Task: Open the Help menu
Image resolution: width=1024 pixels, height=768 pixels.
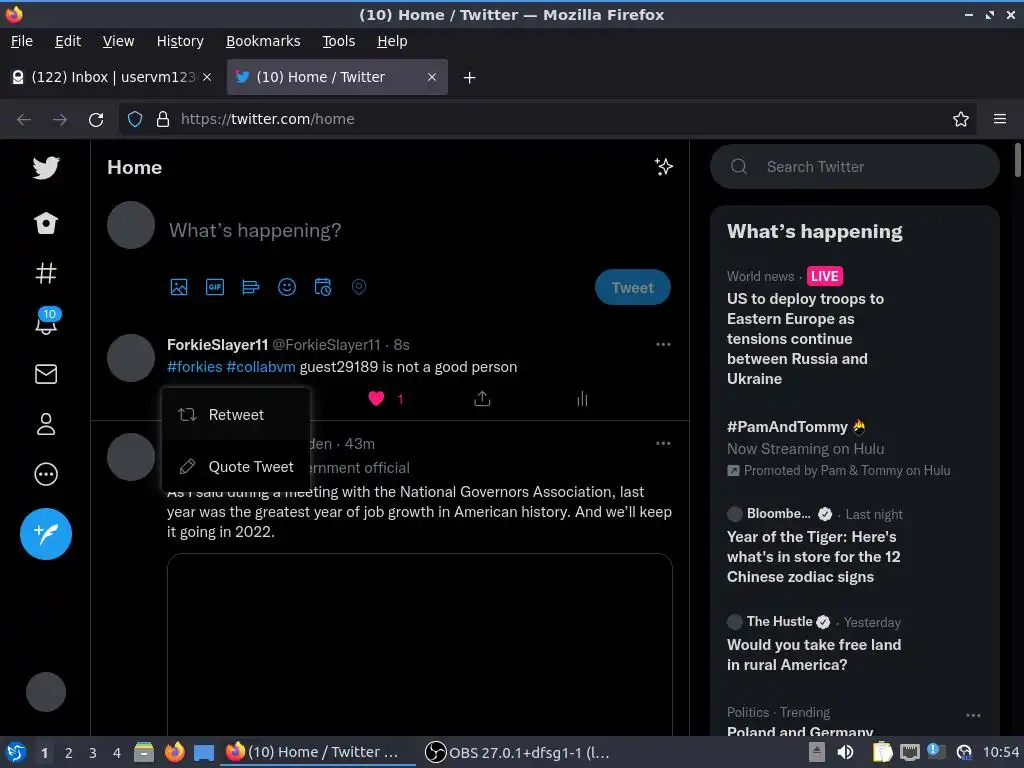Action: [392, 41]
